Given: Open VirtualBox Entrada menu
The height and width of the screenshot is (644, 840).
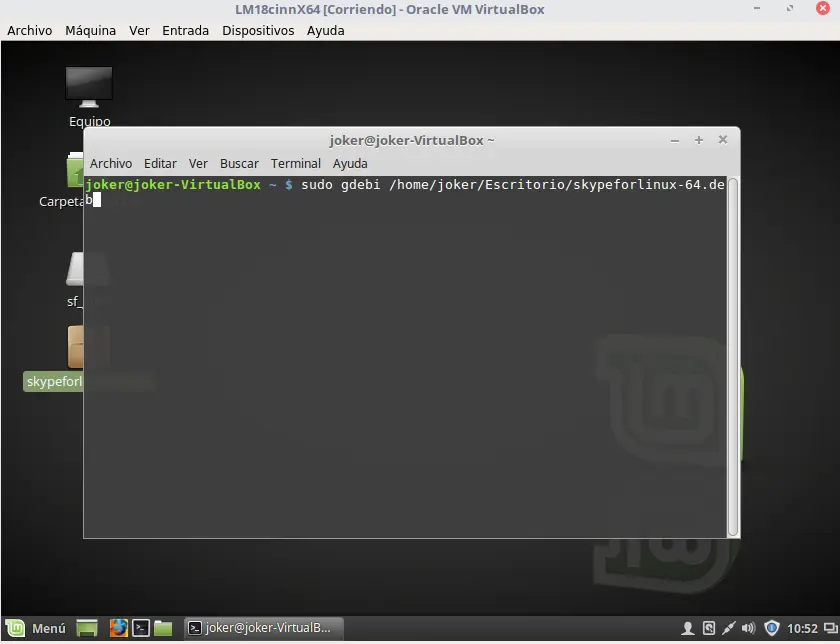Looking at the screenshot, I should click(x=185, y=31).
